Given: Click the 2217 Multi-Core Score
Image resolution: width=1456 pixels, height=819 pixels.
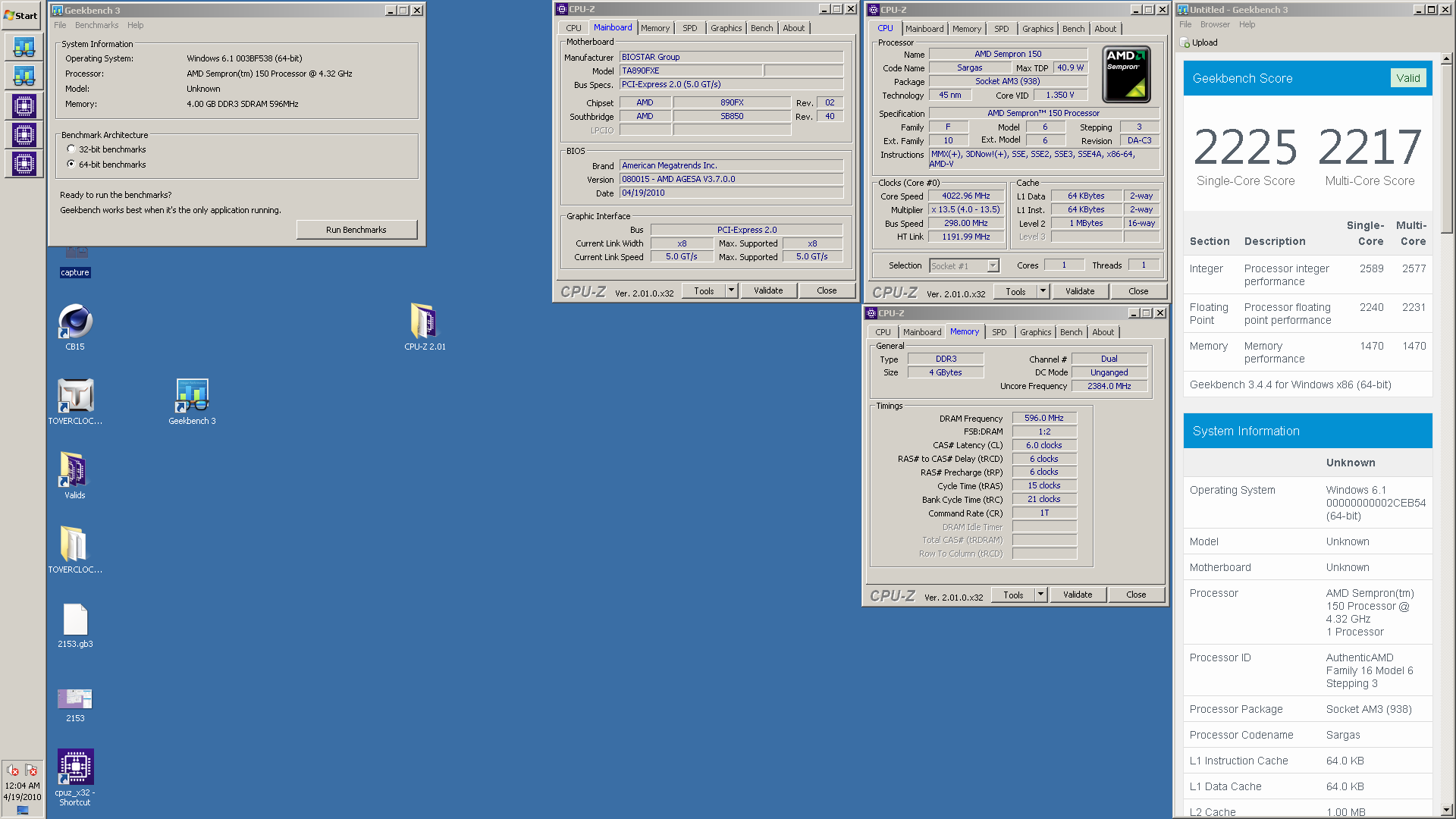Looking at the screenshot, I should (x=1370, y=147).
